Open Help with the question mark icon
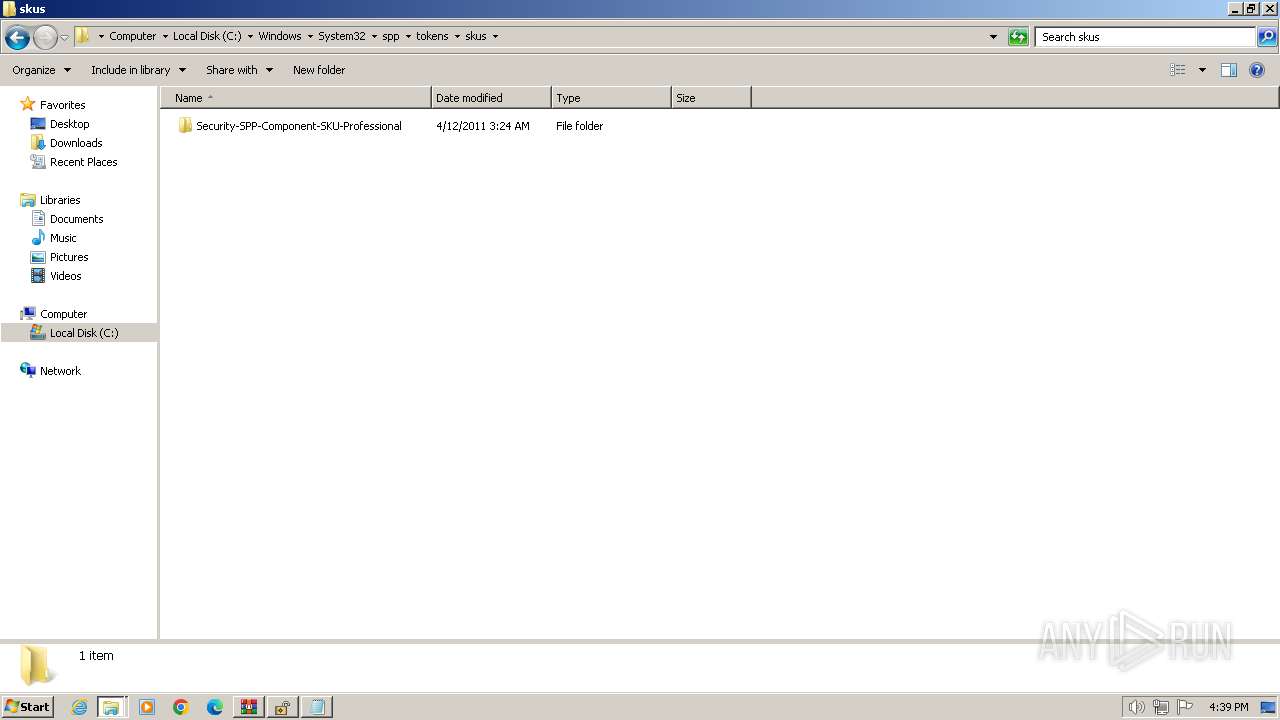Screen dimensions: 1280x720 (1257, 70)
